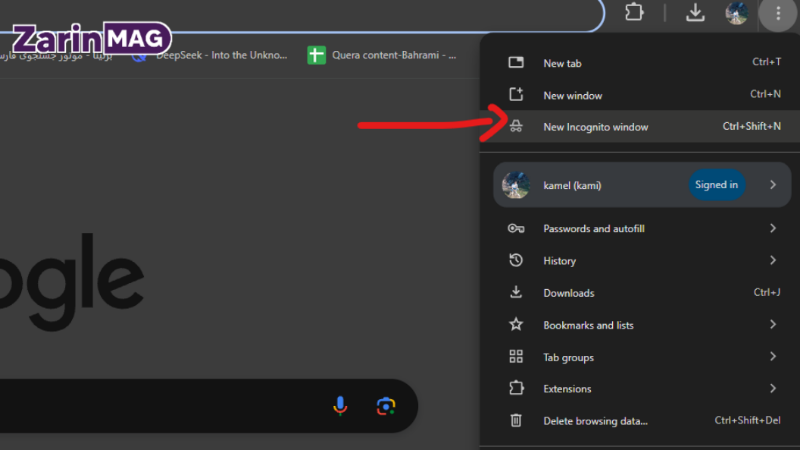Click the green Sheets icon of Quera bookmark
The width and height of the screenshot is (800, 450).
point(316,55)
